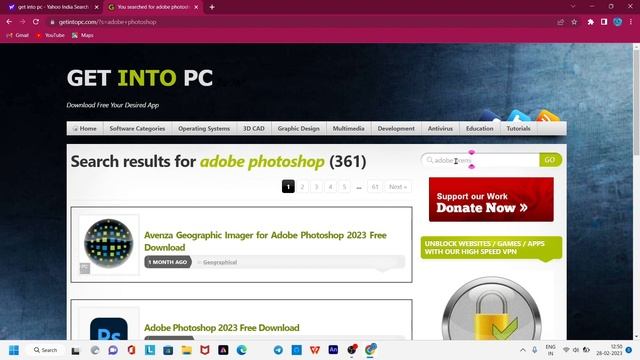The height and width of the screenshot is (360, 640).
Task: Click the getintopc.com address bar
Action: [302, 22]
